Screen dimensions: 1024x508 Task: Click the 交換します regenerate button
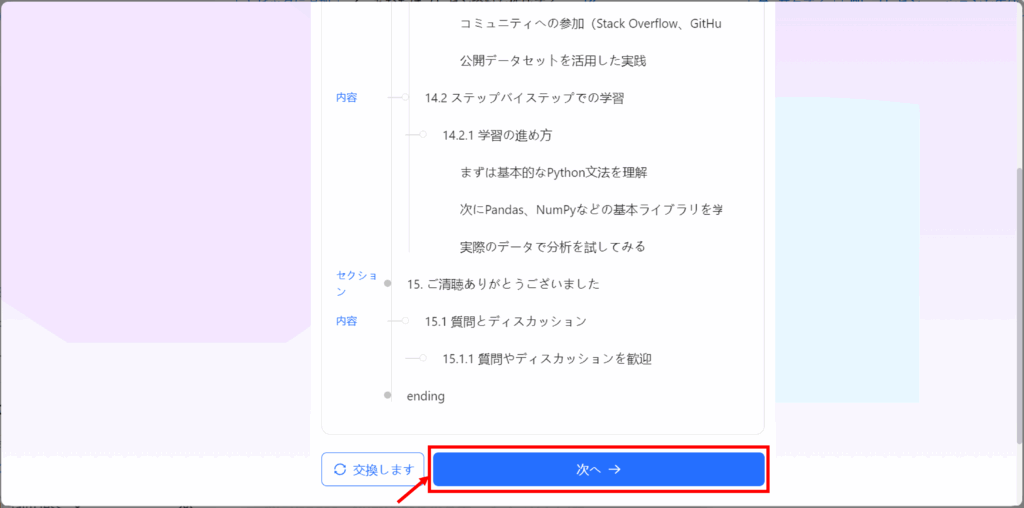point(373,469)
